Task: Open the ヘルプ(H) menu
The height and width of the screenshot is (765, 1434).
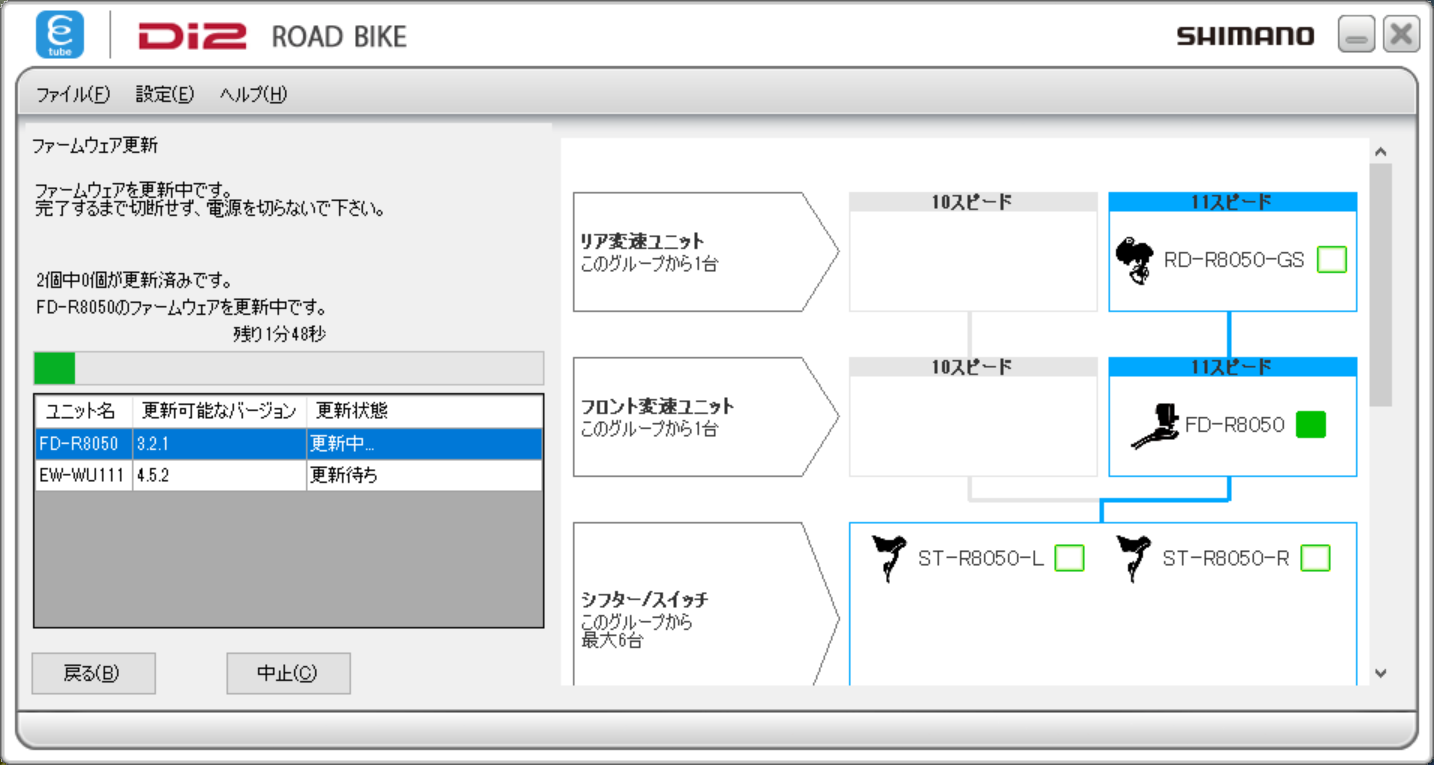Action: point(253,95)
